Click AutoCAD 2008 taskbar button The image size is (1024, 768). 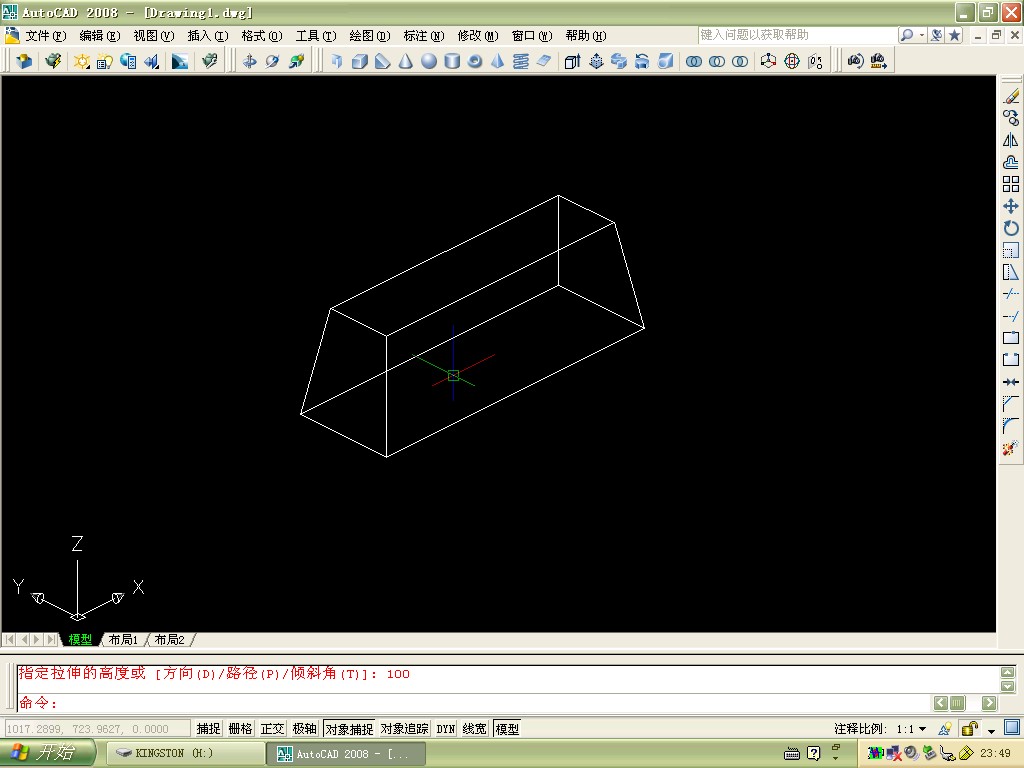click(346, 754)
